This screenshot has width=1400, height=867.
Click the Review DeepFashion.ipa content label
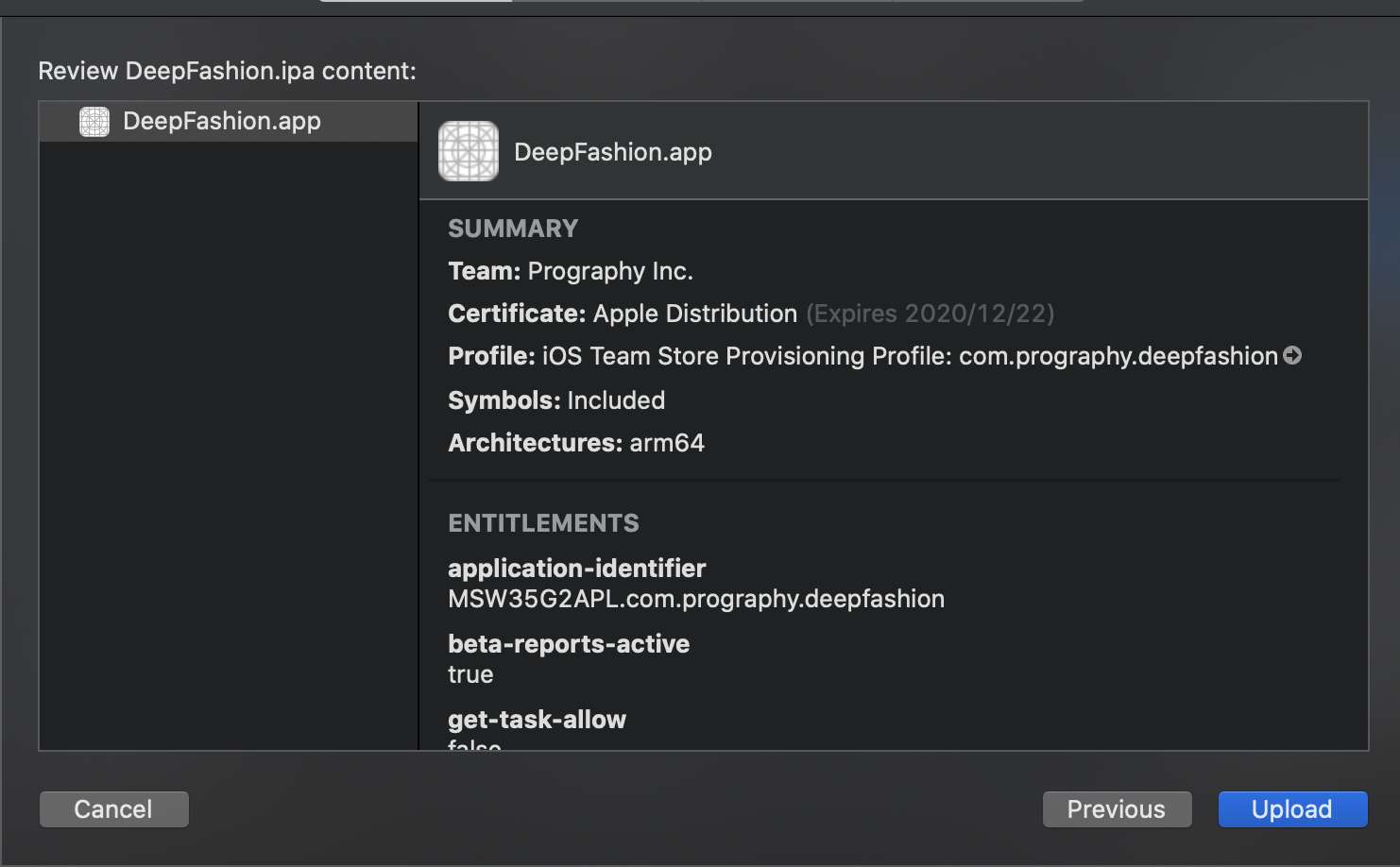(227, 71)
